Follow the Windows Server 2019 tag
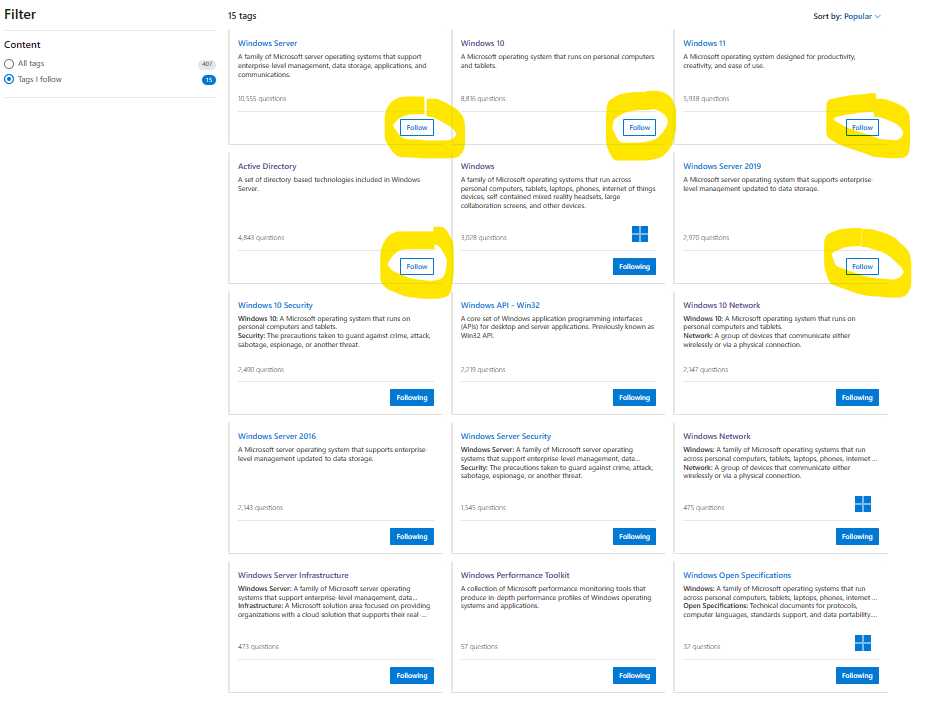This screenshot has width=937, height=709. coord(862,267)
